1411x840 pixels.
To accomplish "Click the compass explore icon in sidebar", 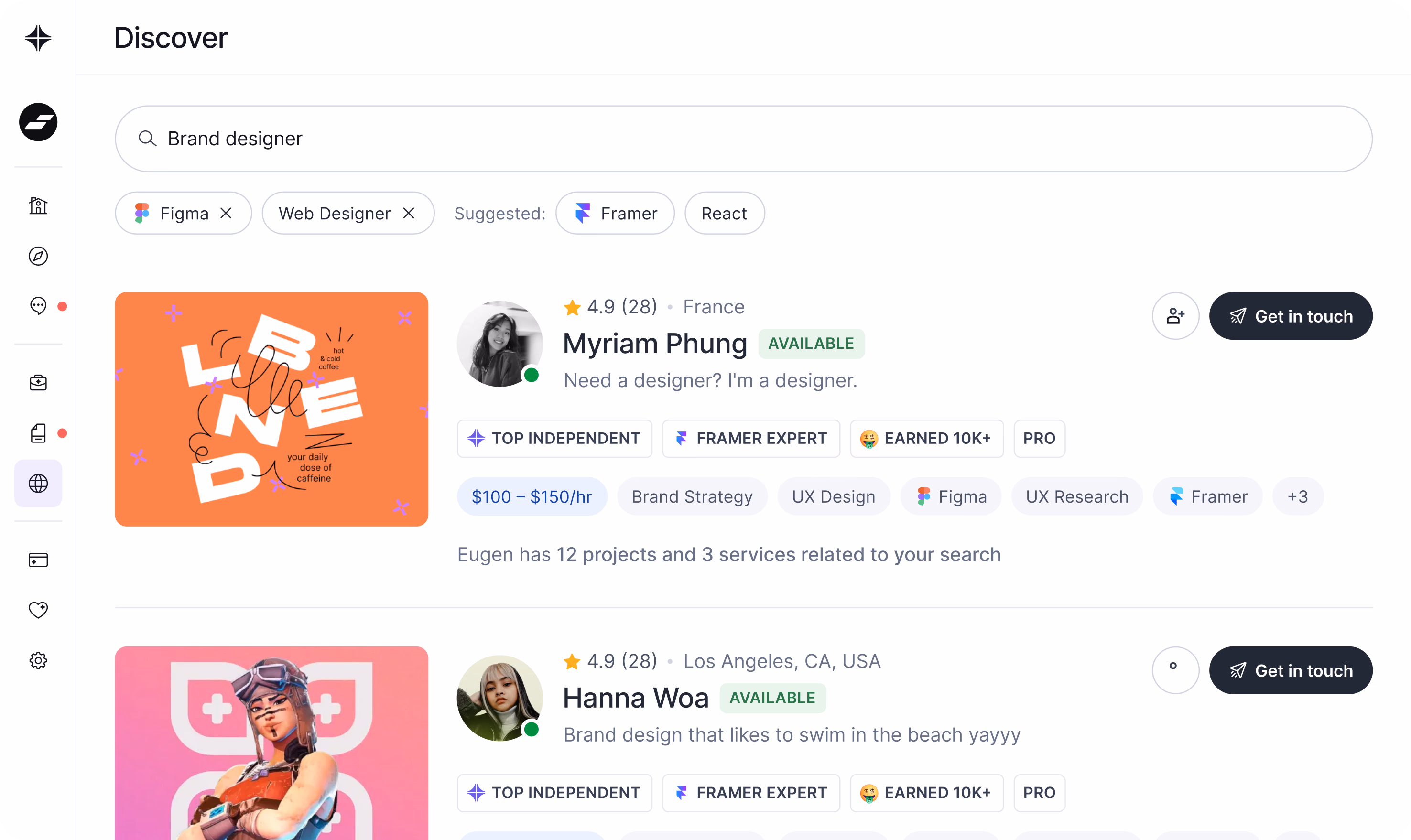I will (x=38, y=256).
